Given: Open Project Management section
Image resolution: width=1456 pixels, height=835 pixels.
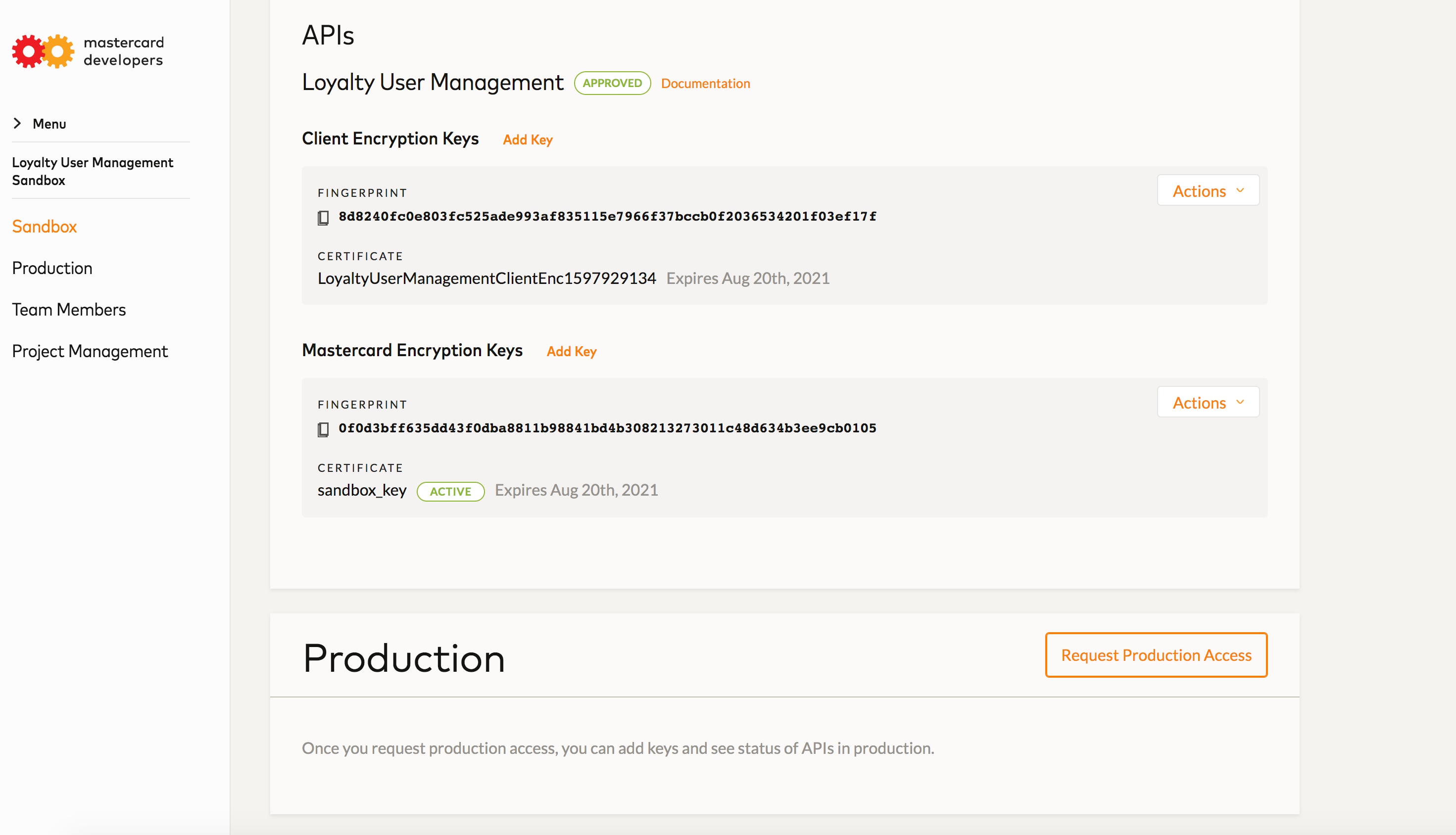Looking at the screenshot, I should (x=90, y=351).
